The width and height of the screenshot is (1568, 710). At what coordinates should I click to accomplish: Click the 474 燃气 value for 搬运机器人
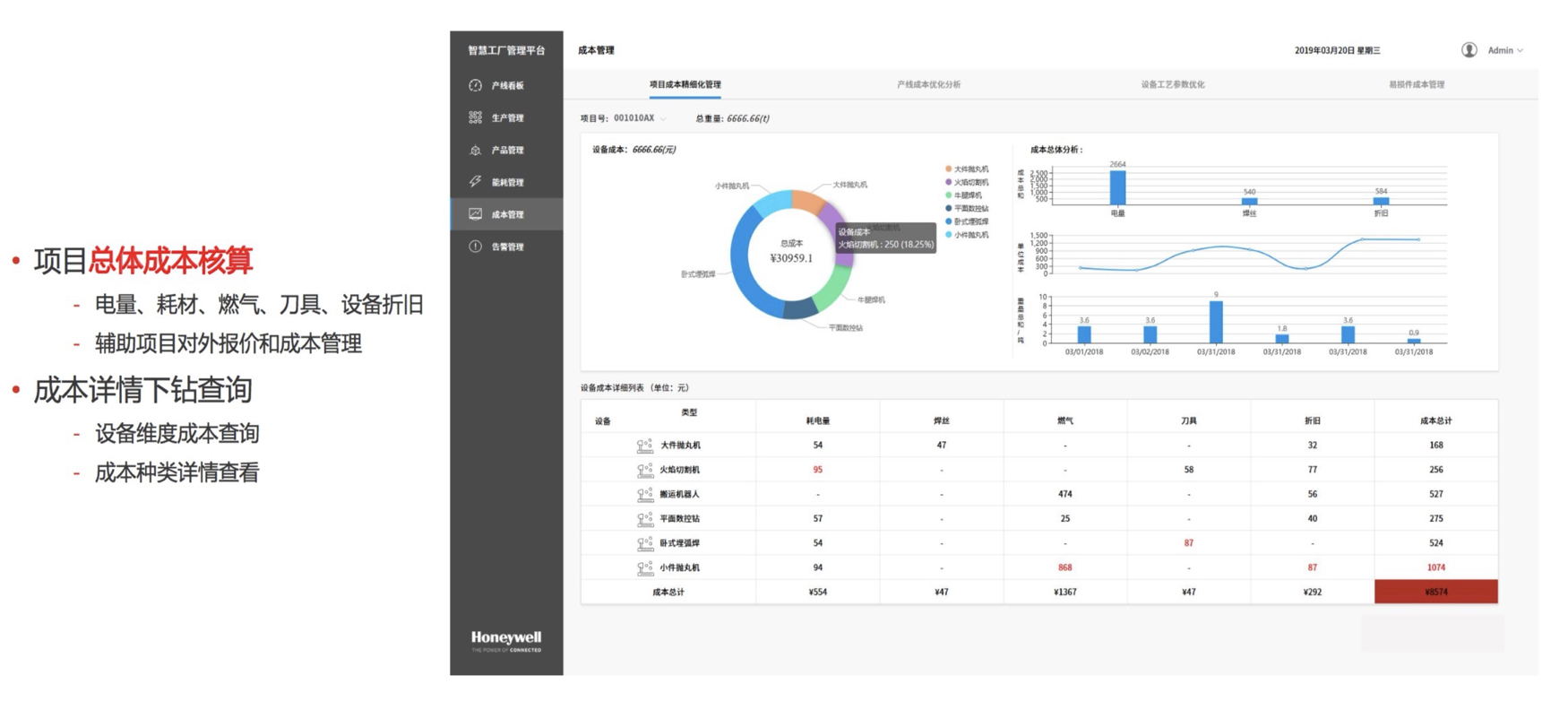click(x=1065, y=494)
